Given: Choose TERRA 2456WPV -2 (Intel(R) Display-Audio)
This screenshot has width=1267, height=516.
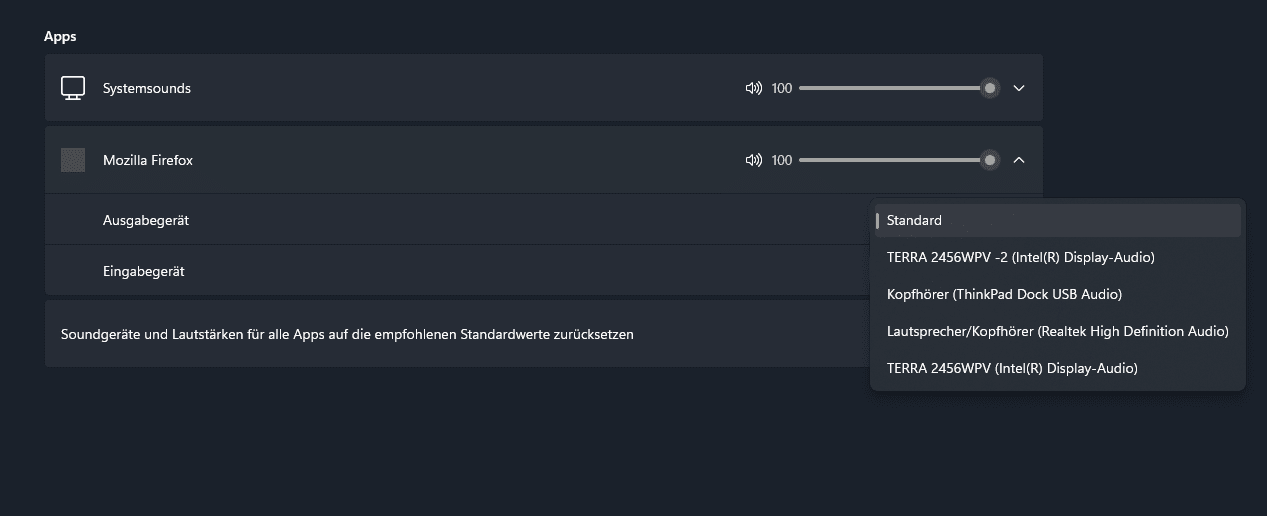Looking at the screenshot, I should 1058,257.
